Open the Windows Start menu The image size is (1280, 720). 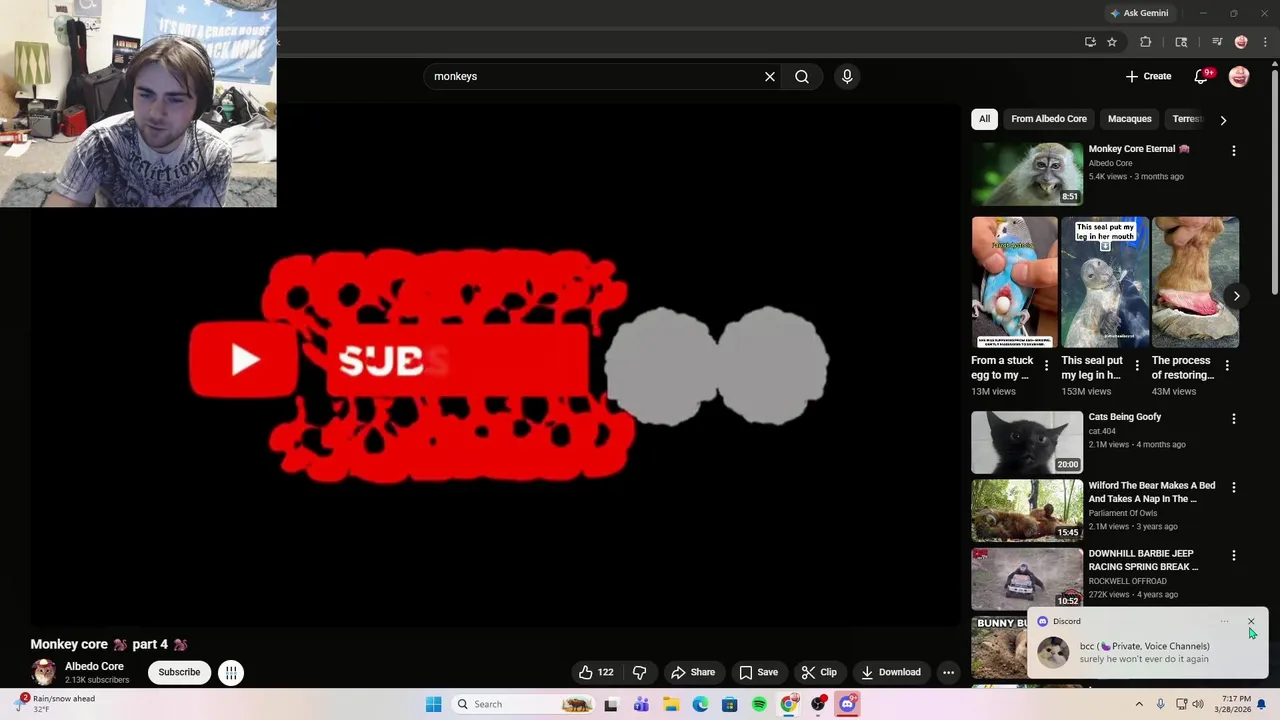(x=433, y=704)
